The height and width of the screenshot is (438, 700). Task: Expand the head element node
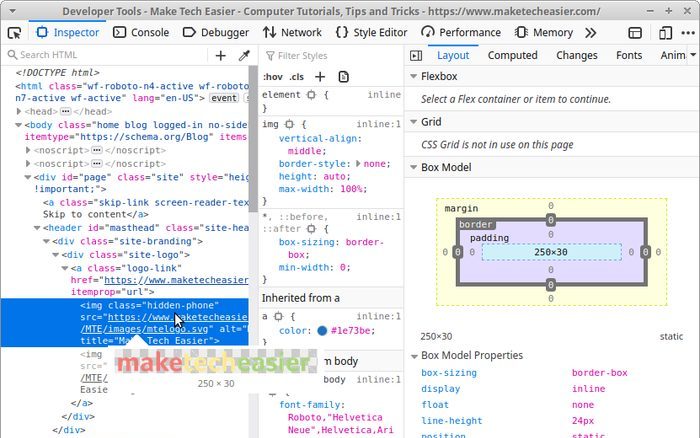(x=19, y=111)
